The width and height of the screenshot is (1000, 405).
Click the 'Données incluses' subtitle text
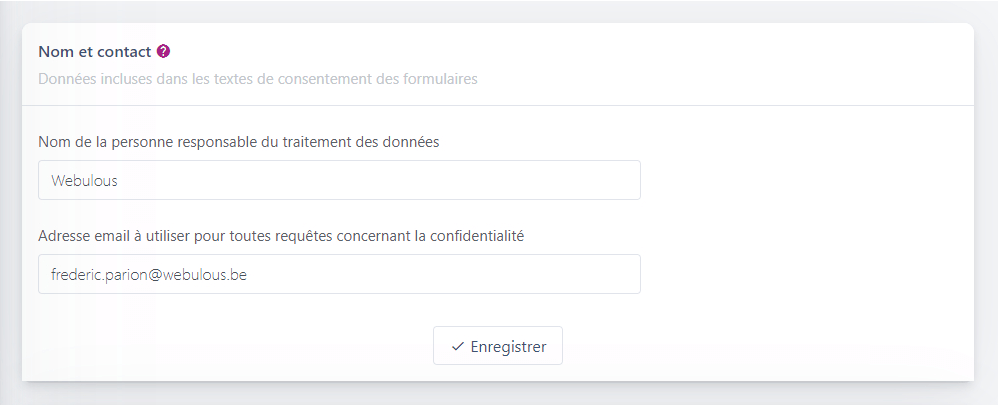pos(258,80)
